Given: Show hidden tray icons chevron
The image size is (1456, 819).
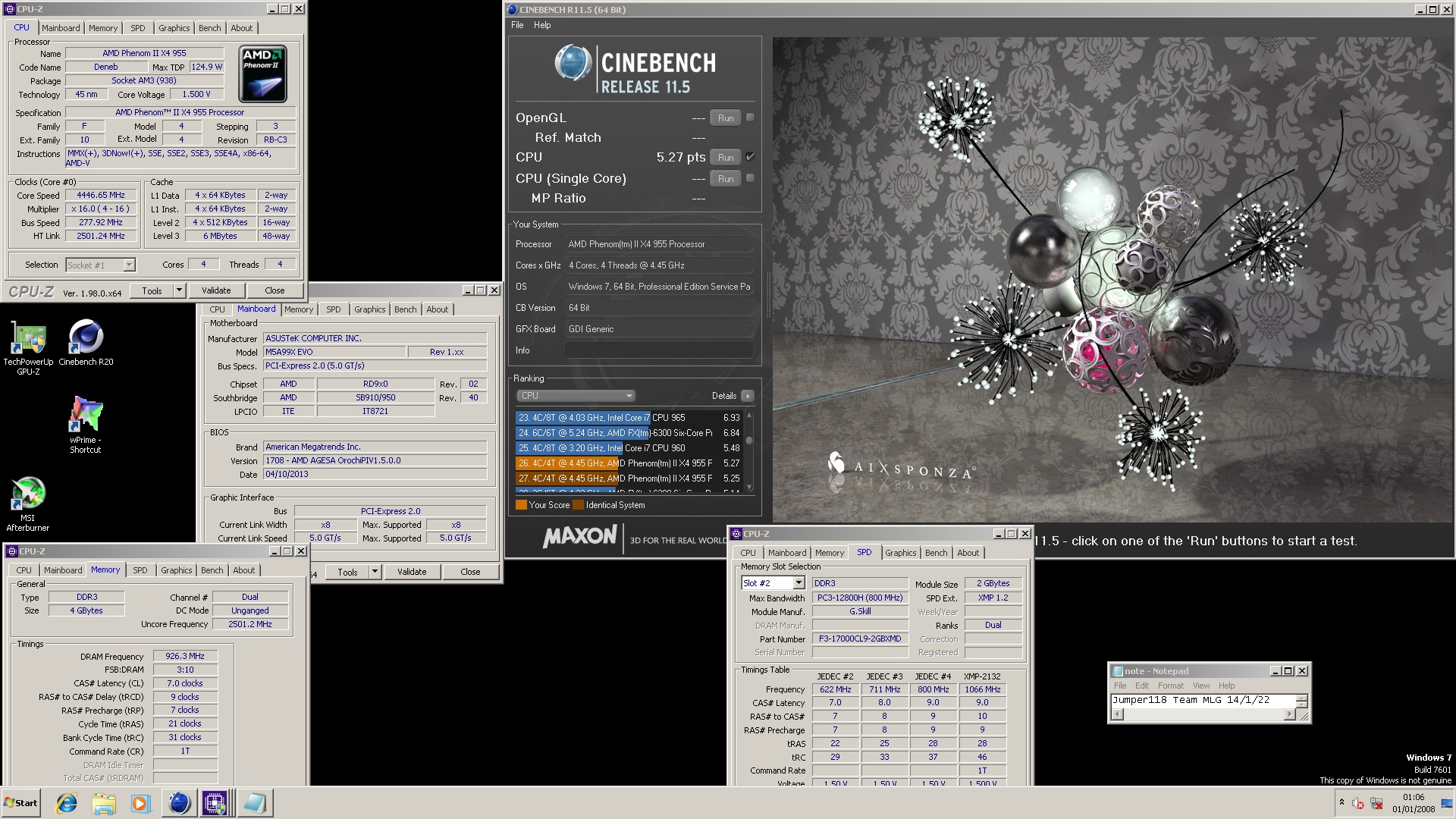Looking at the screenshot, I should click(1341, 802).
